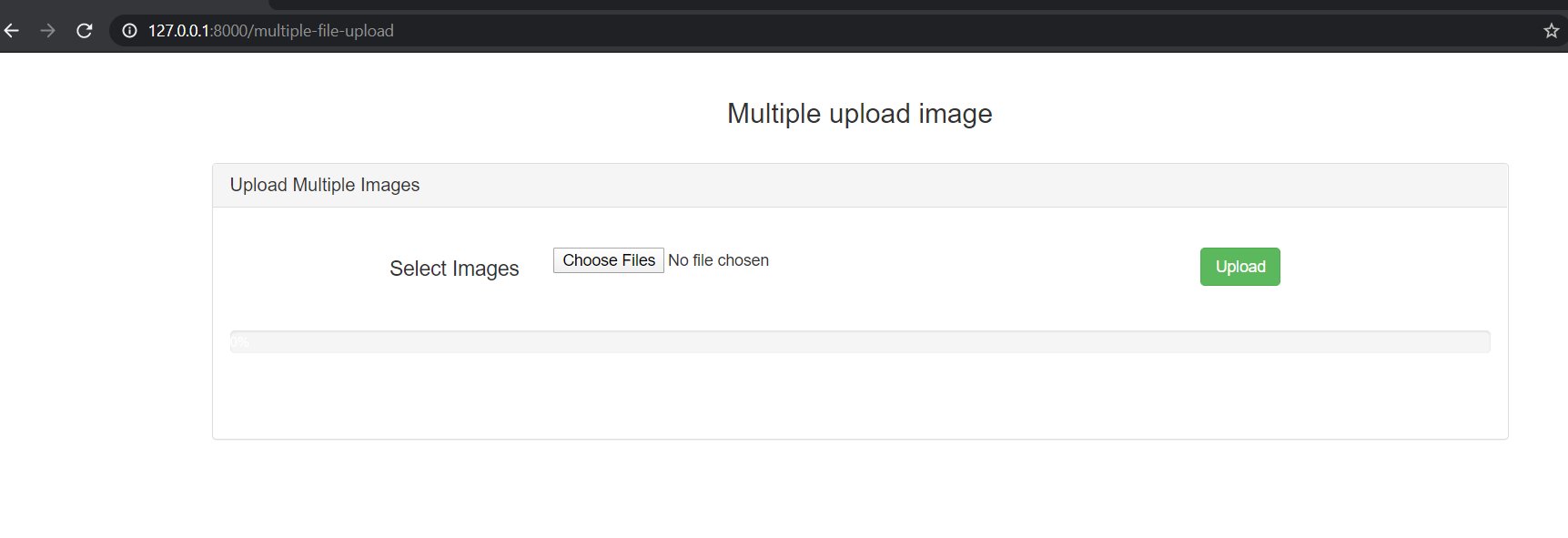
Task: Go back to the previous page
Action: coord(12,31)
